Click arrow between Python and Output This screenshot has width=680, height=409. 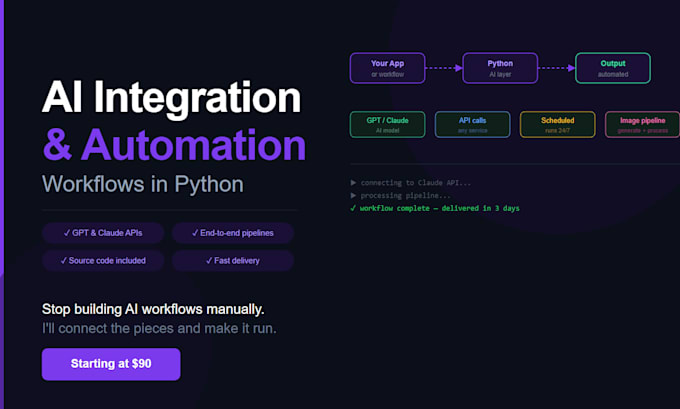556,68
